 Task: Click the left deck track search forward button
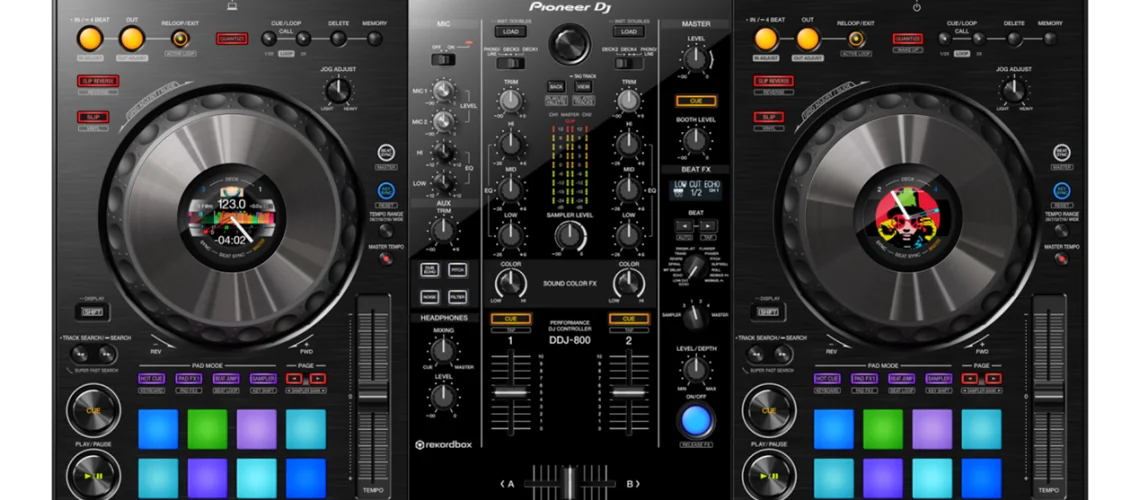click(107, 354)
